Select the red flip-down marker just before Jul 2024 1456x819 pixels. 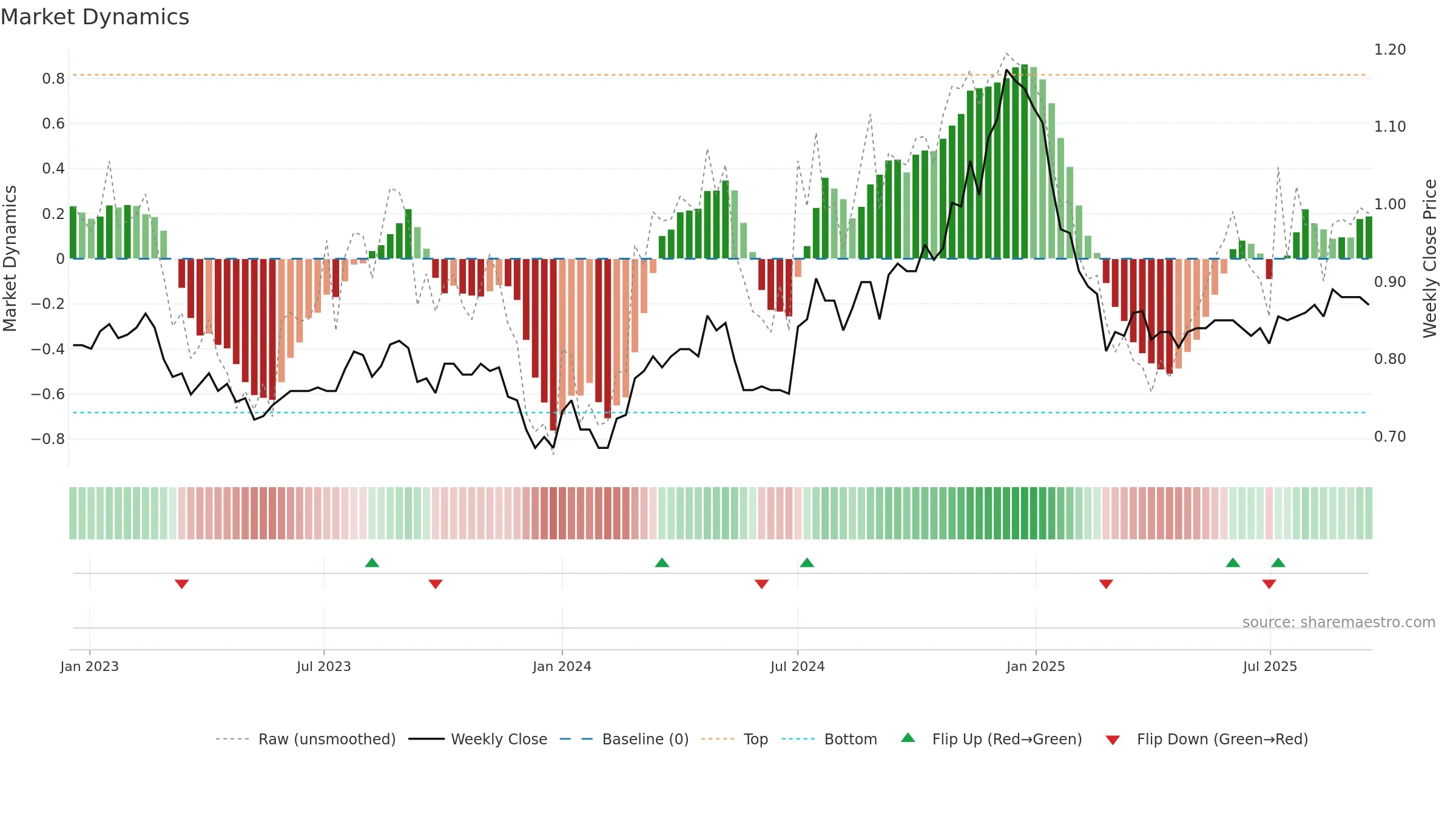tap(762, 584)
